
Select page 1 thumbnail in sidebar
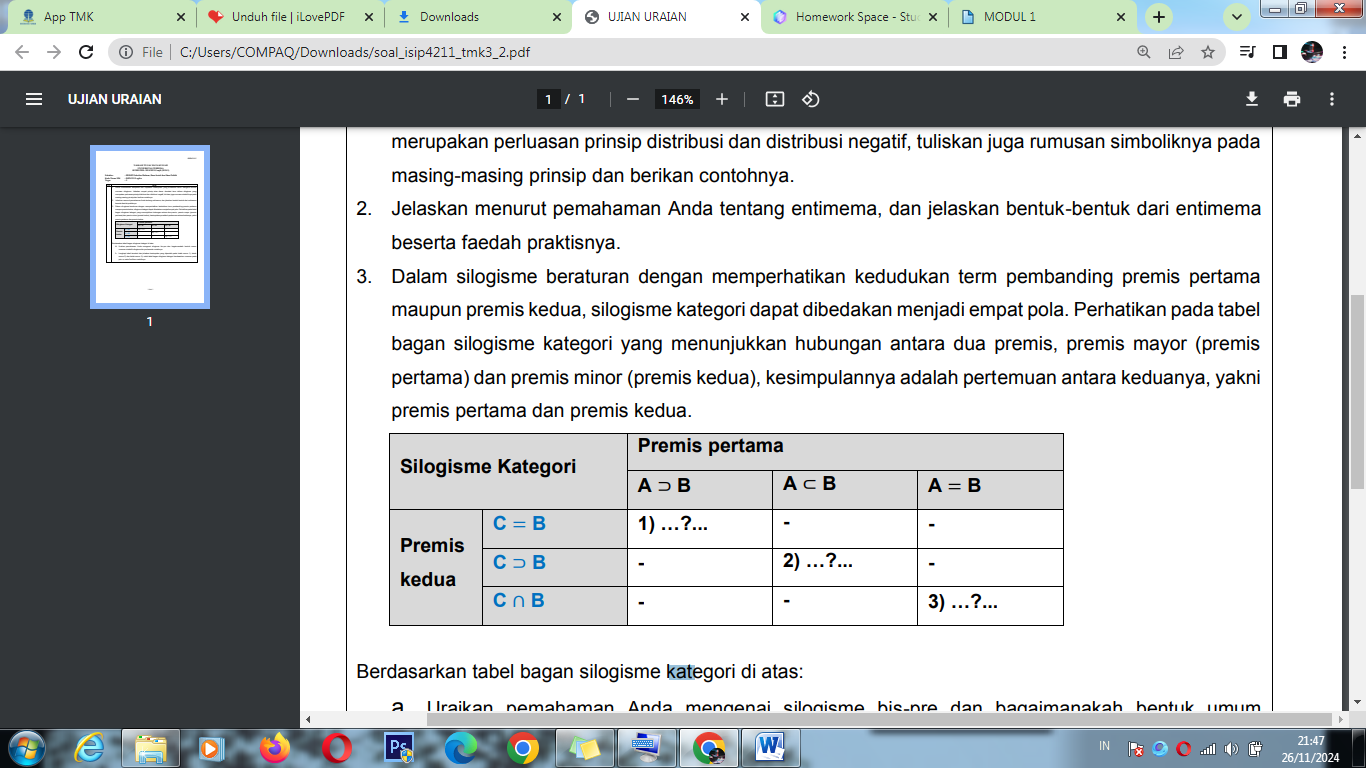(150, 227)
